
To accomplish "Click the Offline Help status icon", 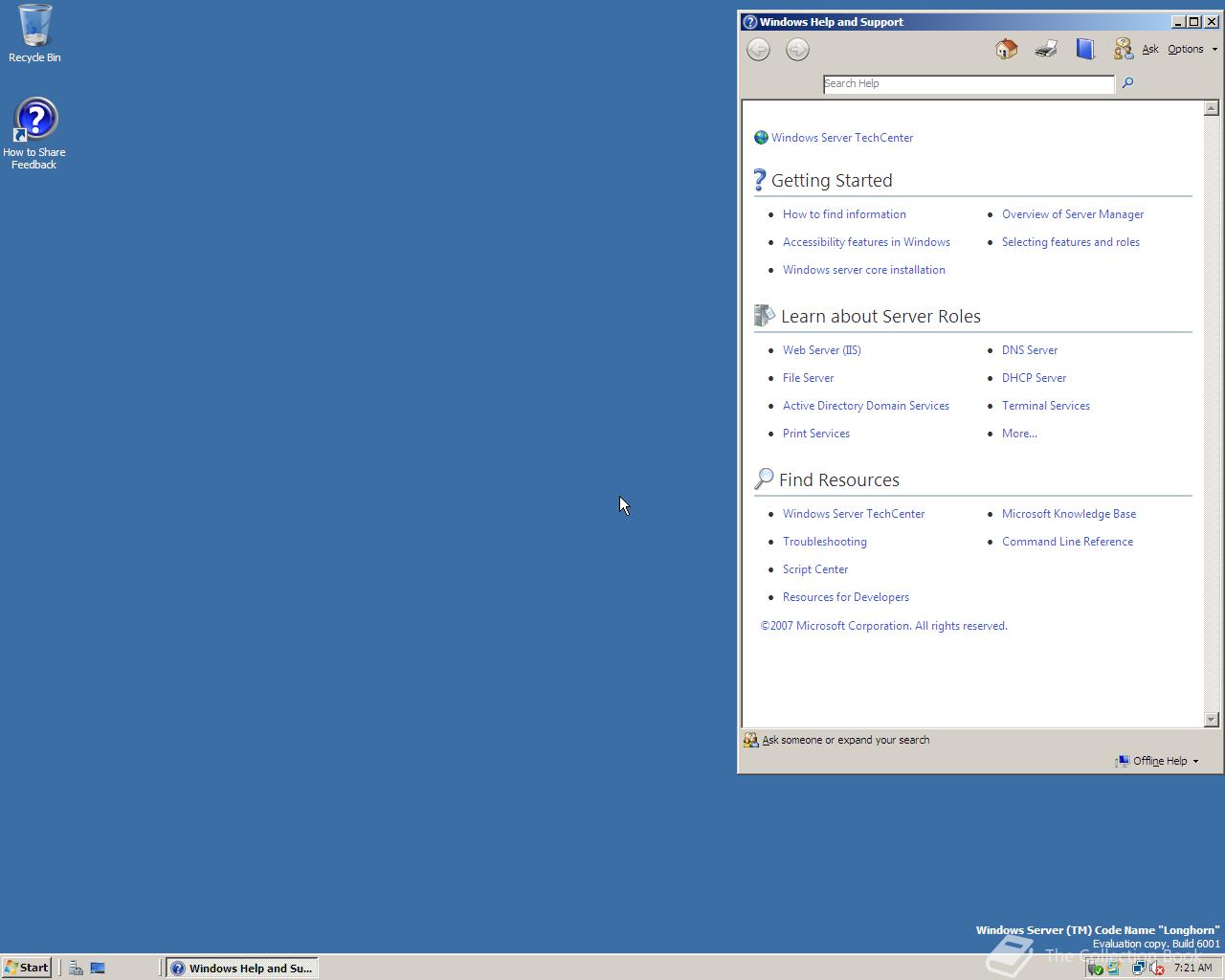I will [1122, 761].
